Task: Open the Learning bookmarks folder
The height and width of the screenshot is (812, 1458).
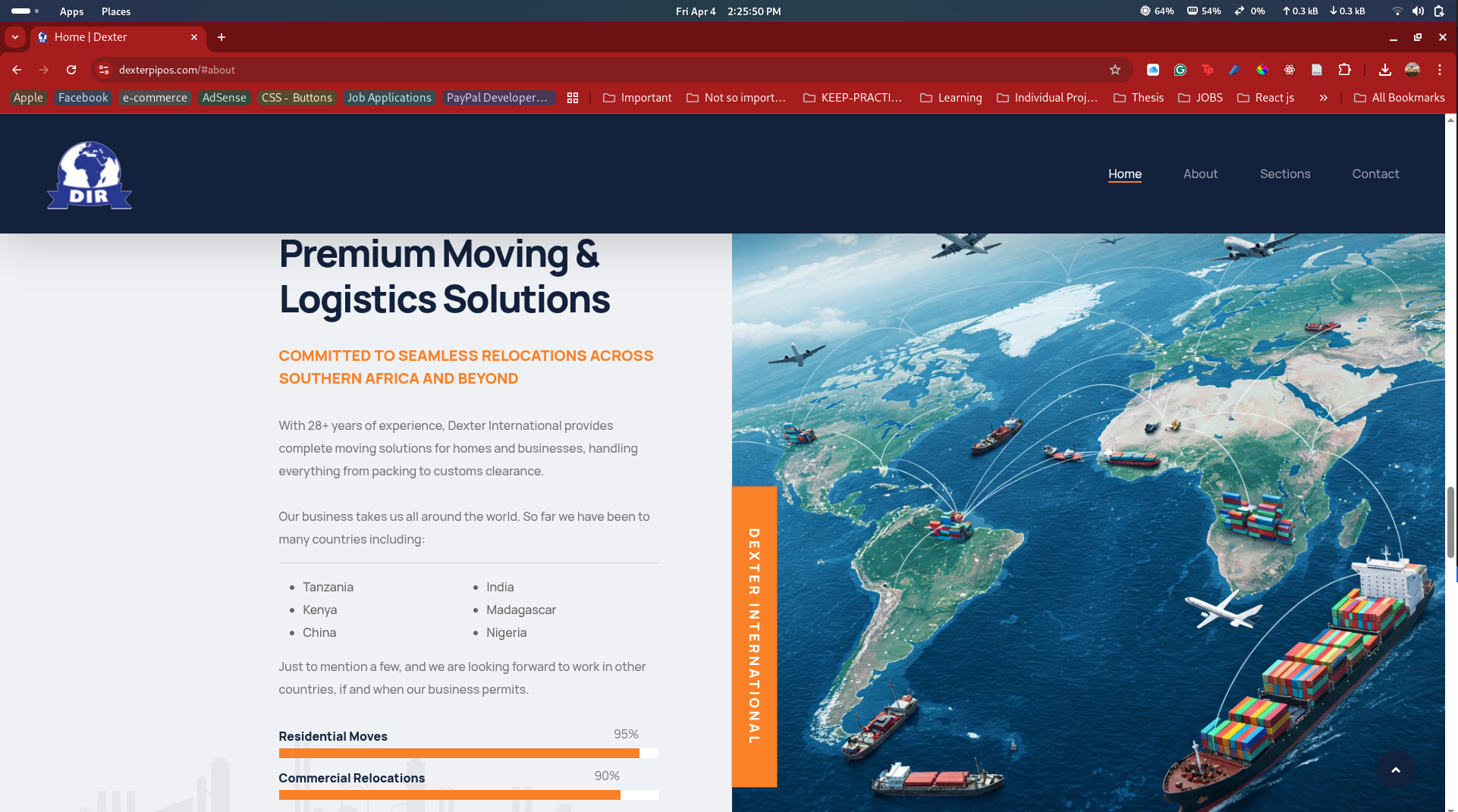Action: click(x=951, y=98)
